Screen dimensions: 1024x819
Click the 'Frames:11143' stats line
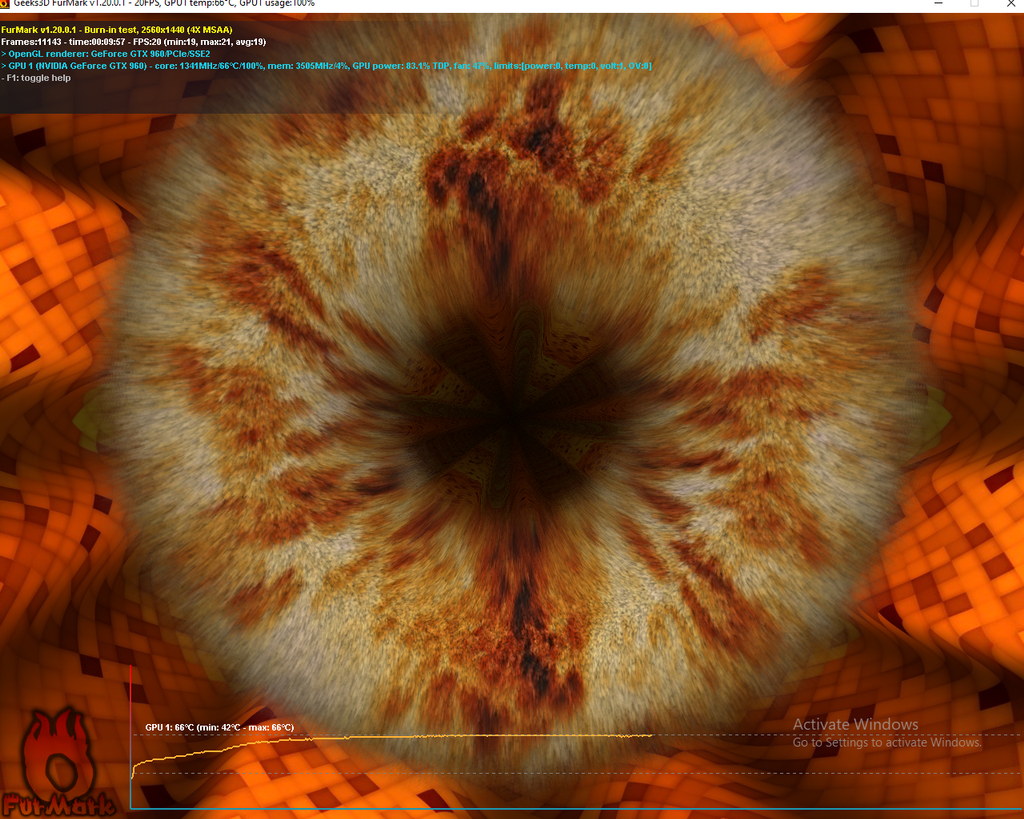click(133, 42)
